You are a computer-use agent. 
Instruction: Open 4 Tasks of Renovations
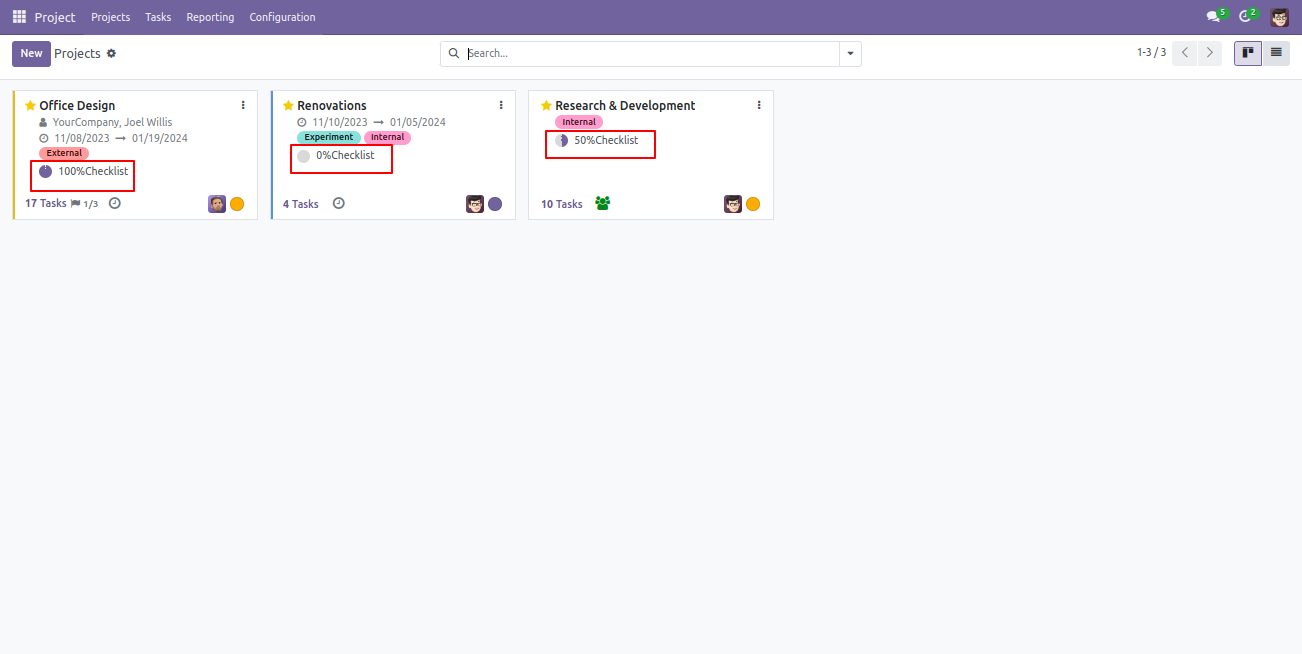click(301, 203)
